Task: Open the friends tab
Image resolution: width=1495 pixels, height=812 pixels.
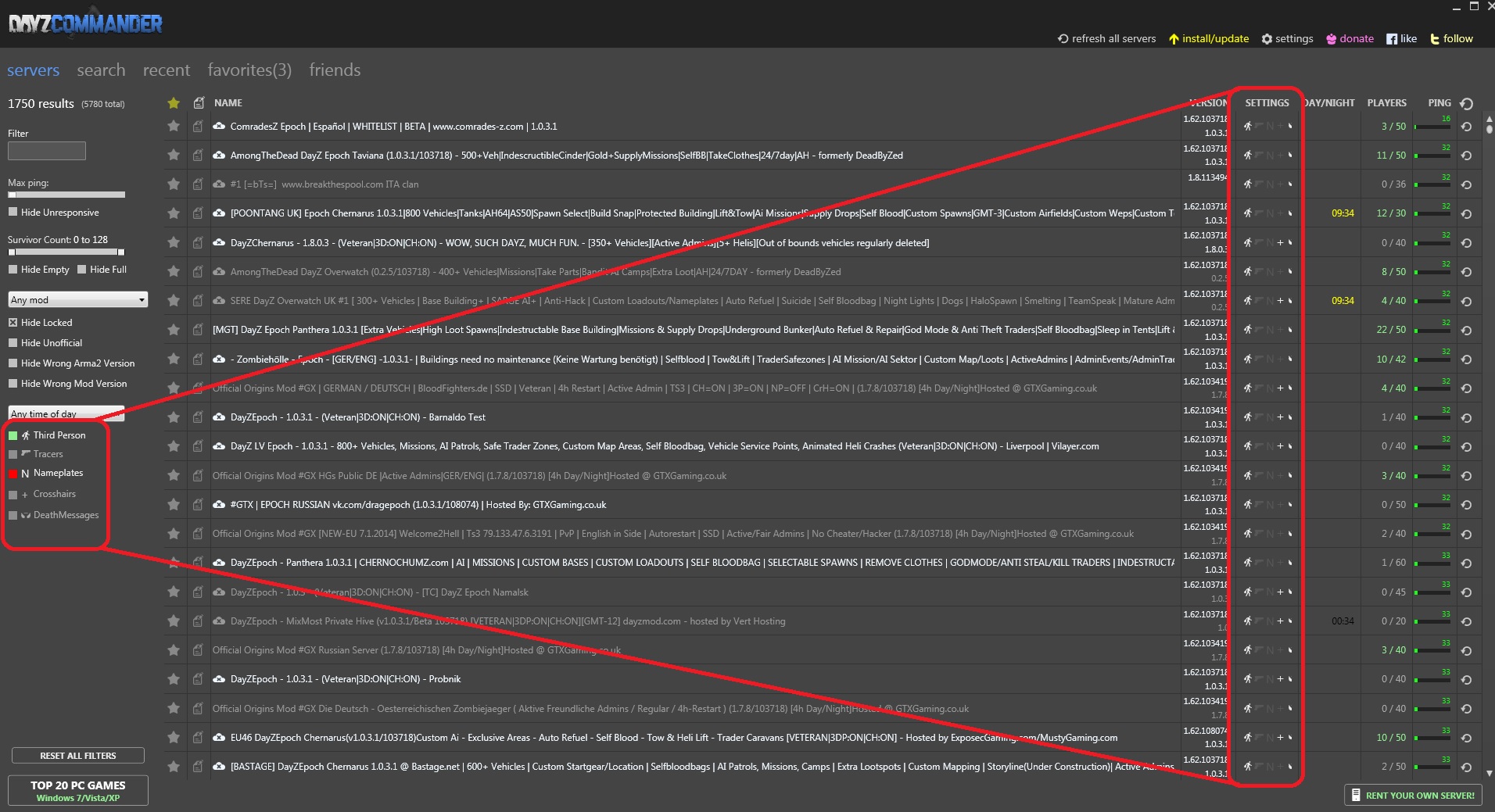Action: (x=335, y=70)
